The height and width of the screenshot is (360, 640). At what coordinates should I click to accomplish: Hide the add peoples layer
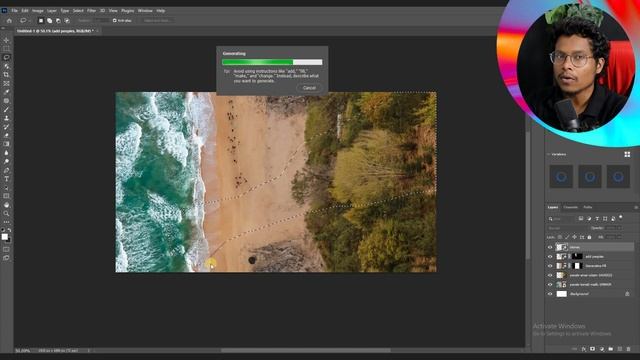point(550,256)
